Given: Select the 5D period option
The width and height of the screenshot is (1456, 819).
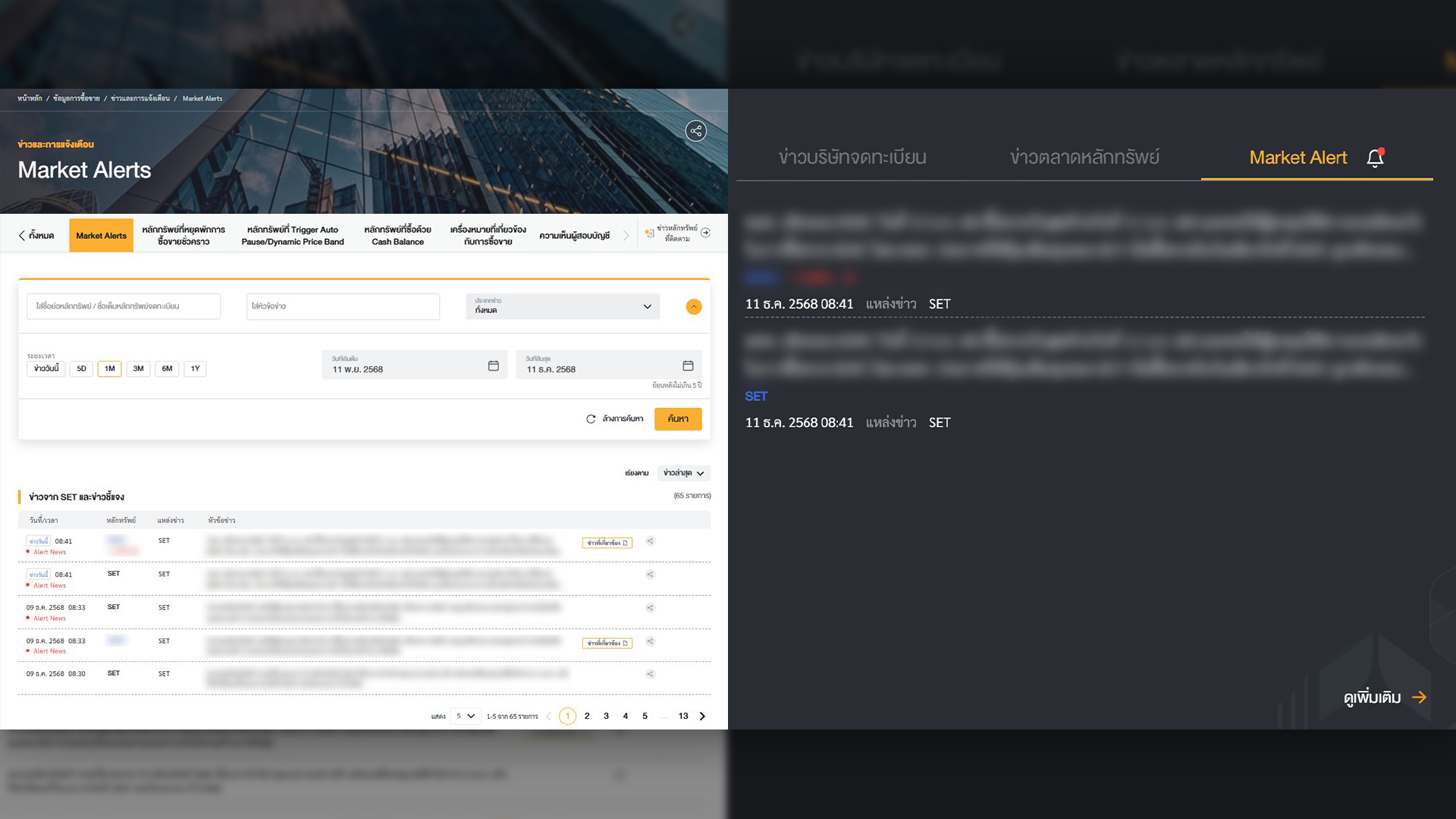Looking at the screenshot, I should pos(81,369).
